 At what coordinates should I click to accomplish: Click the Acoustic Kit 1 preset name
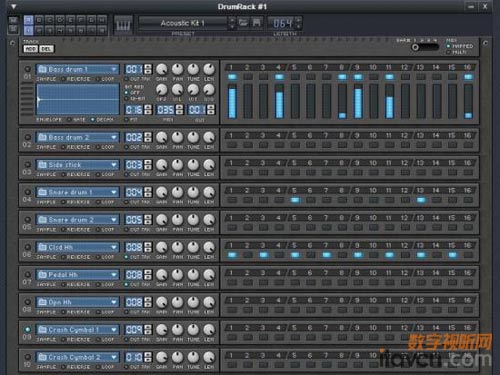[x=182, y=23]
